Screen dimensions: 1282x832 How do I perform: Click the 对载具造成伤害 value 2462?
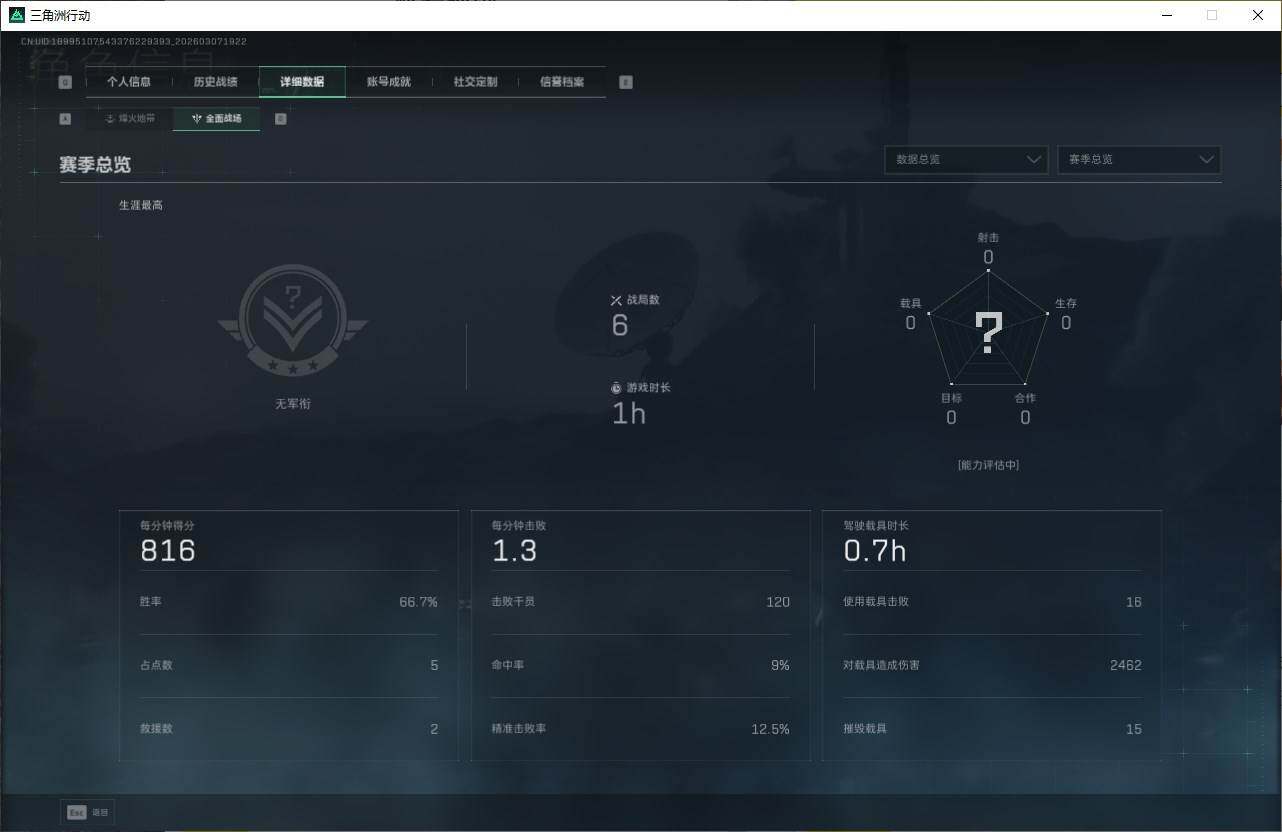[x=1126, y=665]
